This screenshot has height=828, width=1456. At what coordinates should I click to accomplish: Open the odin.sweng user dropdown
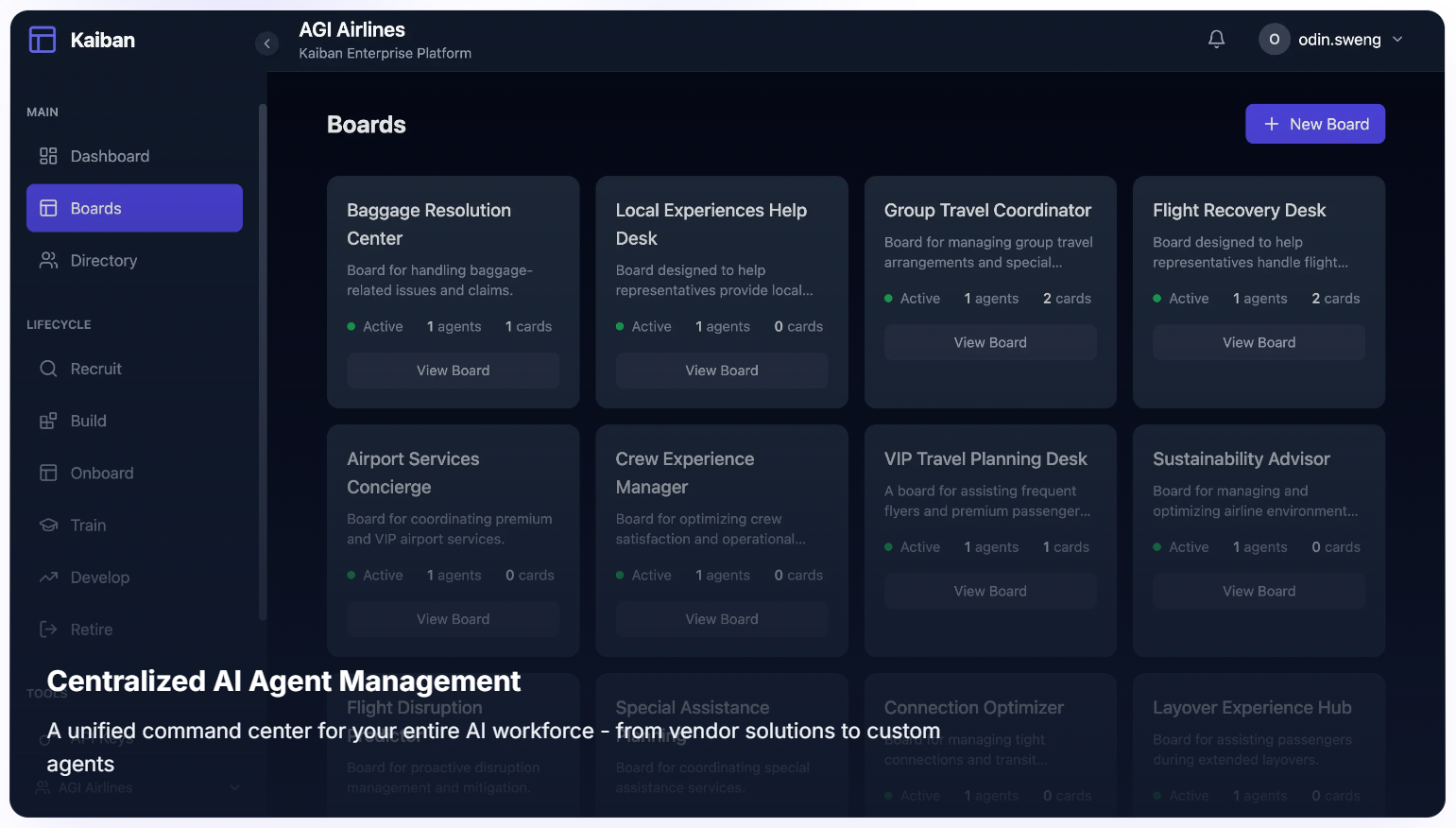[x=1330, y=40]
